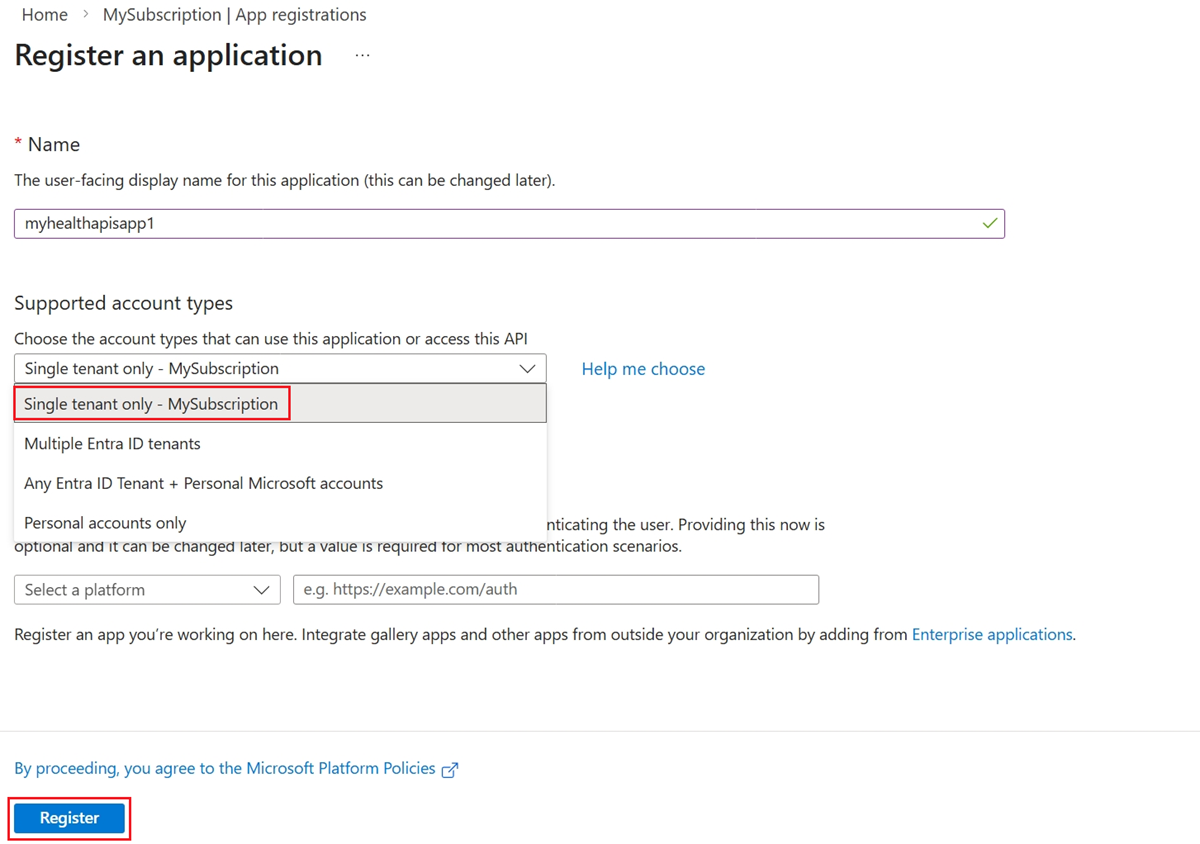Collapse the Supported account types combo box
Viewport: 1200px width, 844px height.
280,369
